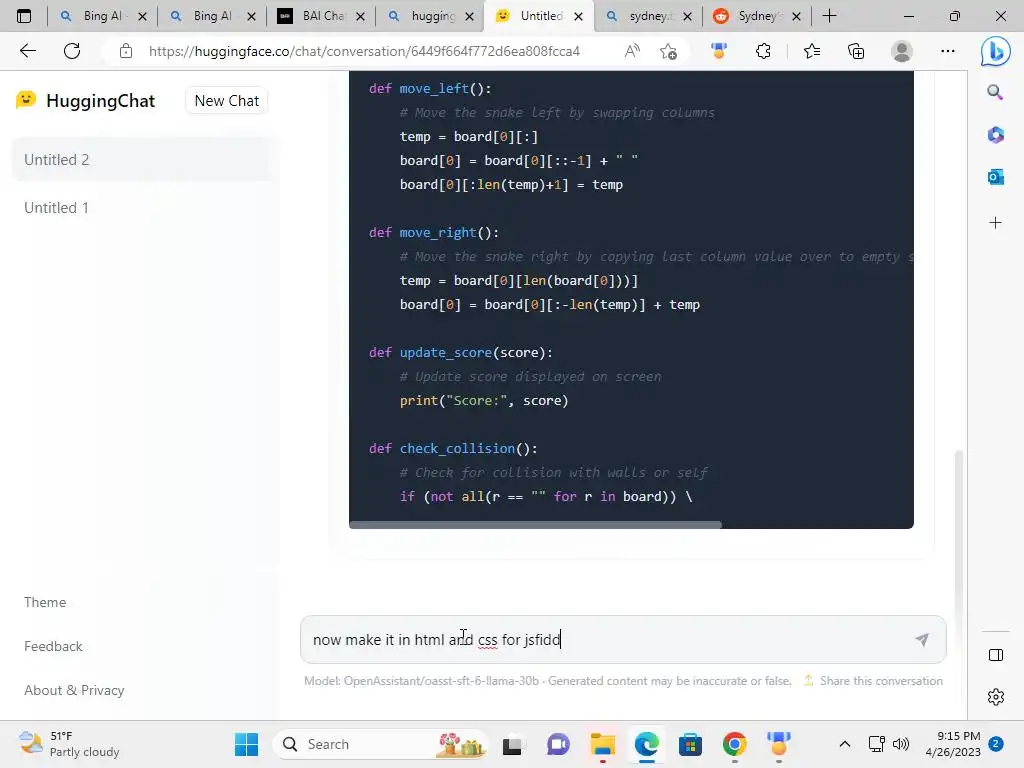
Task: Open the Untitled 2 conversation
Action: (142, 160)
